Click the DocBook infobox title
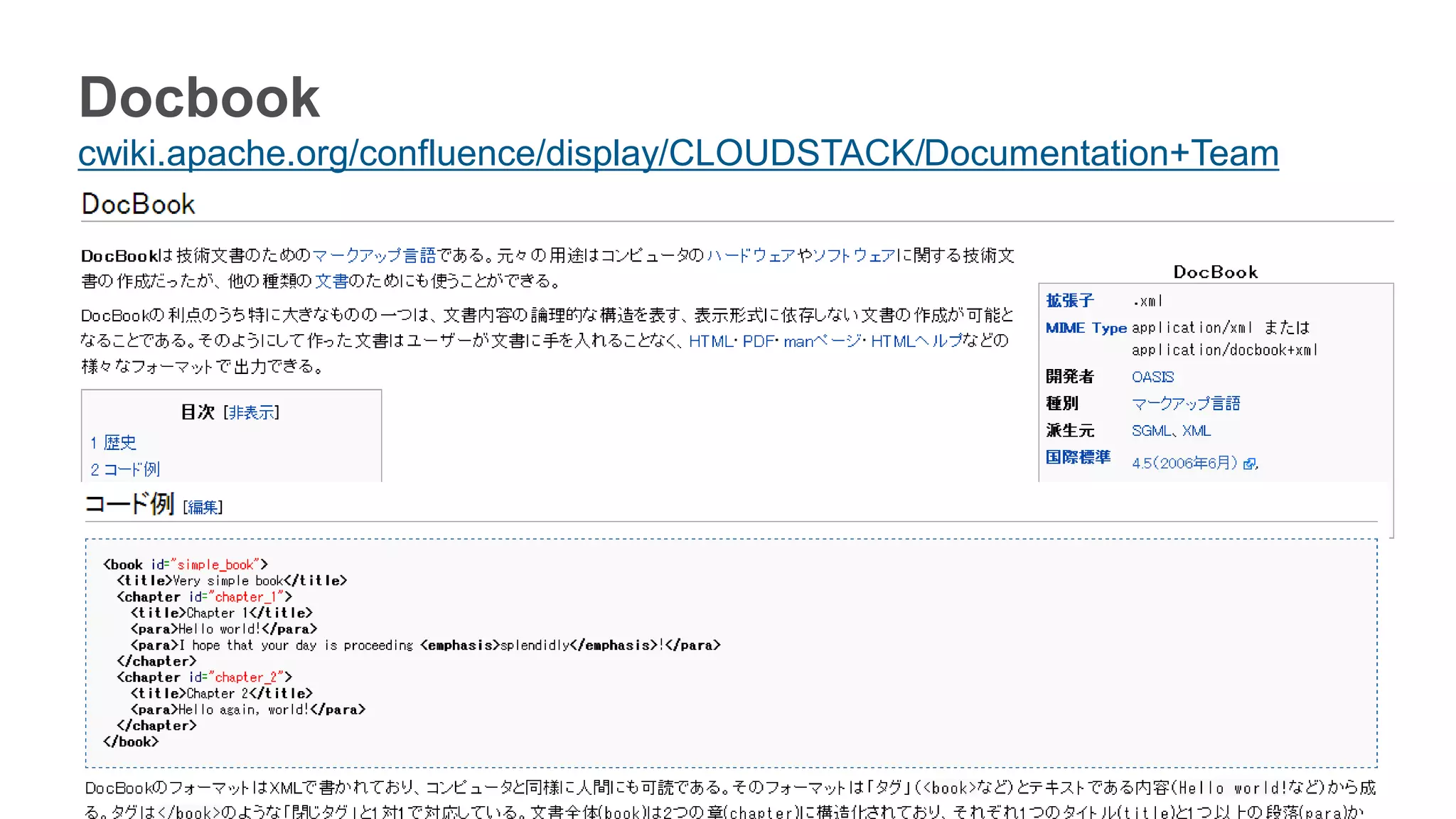Screen dimensions: 1456x819 1215,272
